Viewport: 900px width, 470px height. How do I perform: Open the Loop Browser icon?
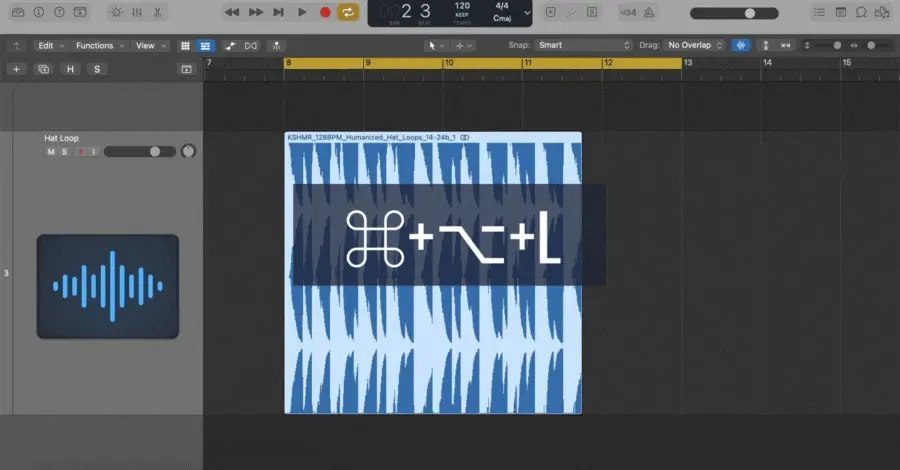[861, 12]
